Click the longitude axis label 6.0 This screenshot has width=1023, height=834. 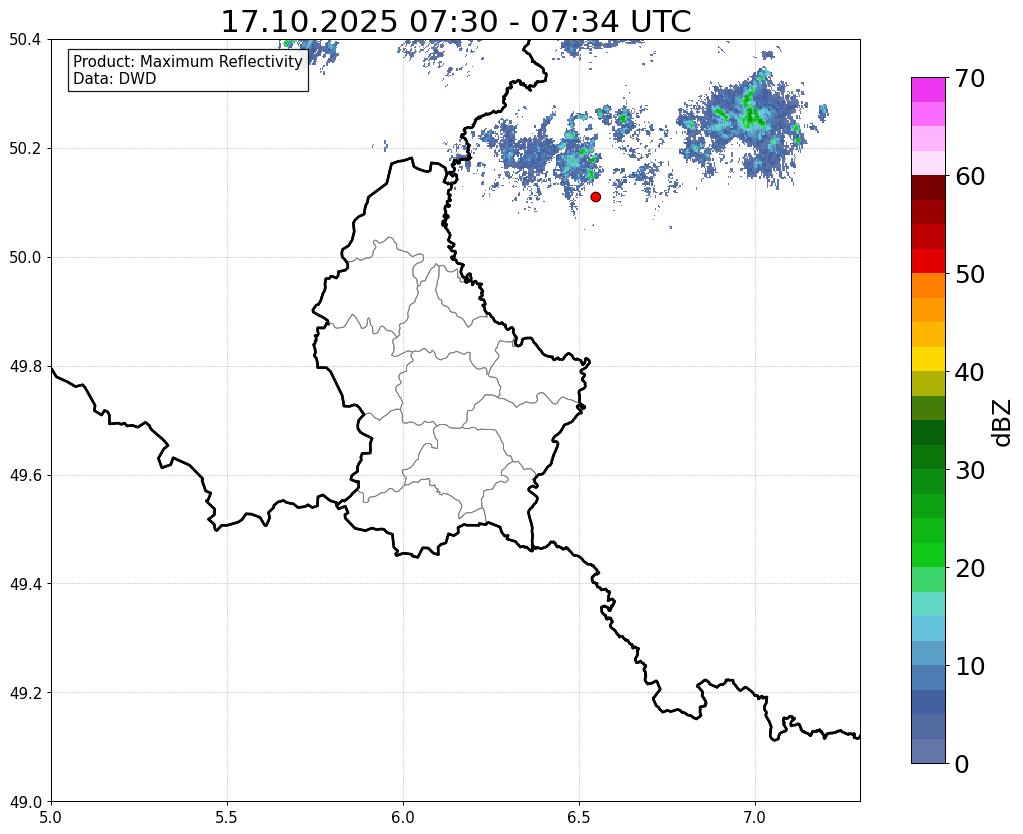(x=403, y=817)
